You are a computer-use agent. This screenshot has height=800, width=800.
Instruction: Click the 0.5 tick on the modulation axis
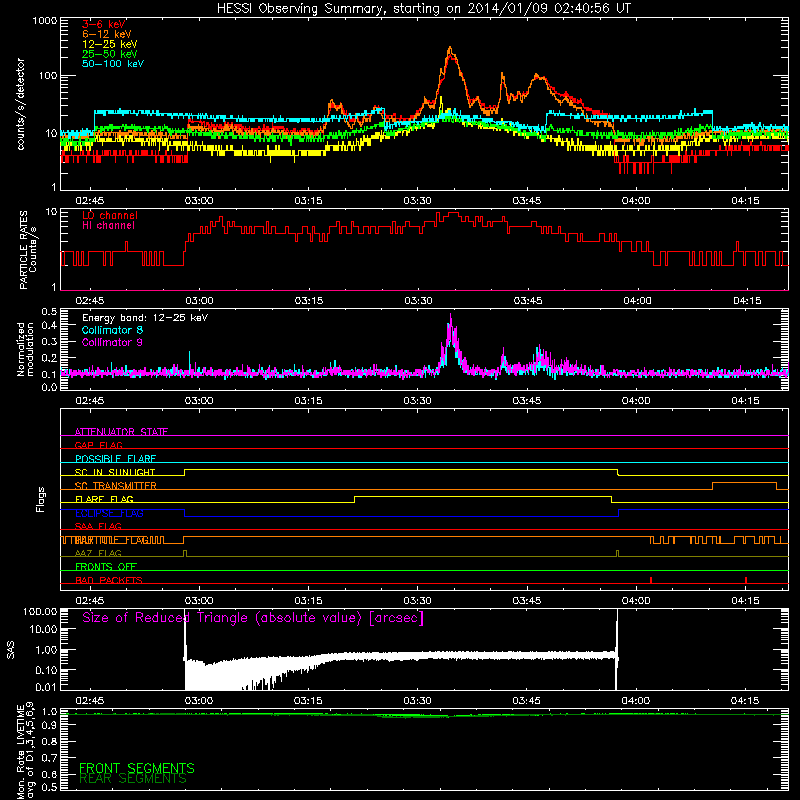pyautogui.click(x=49, y=311)
